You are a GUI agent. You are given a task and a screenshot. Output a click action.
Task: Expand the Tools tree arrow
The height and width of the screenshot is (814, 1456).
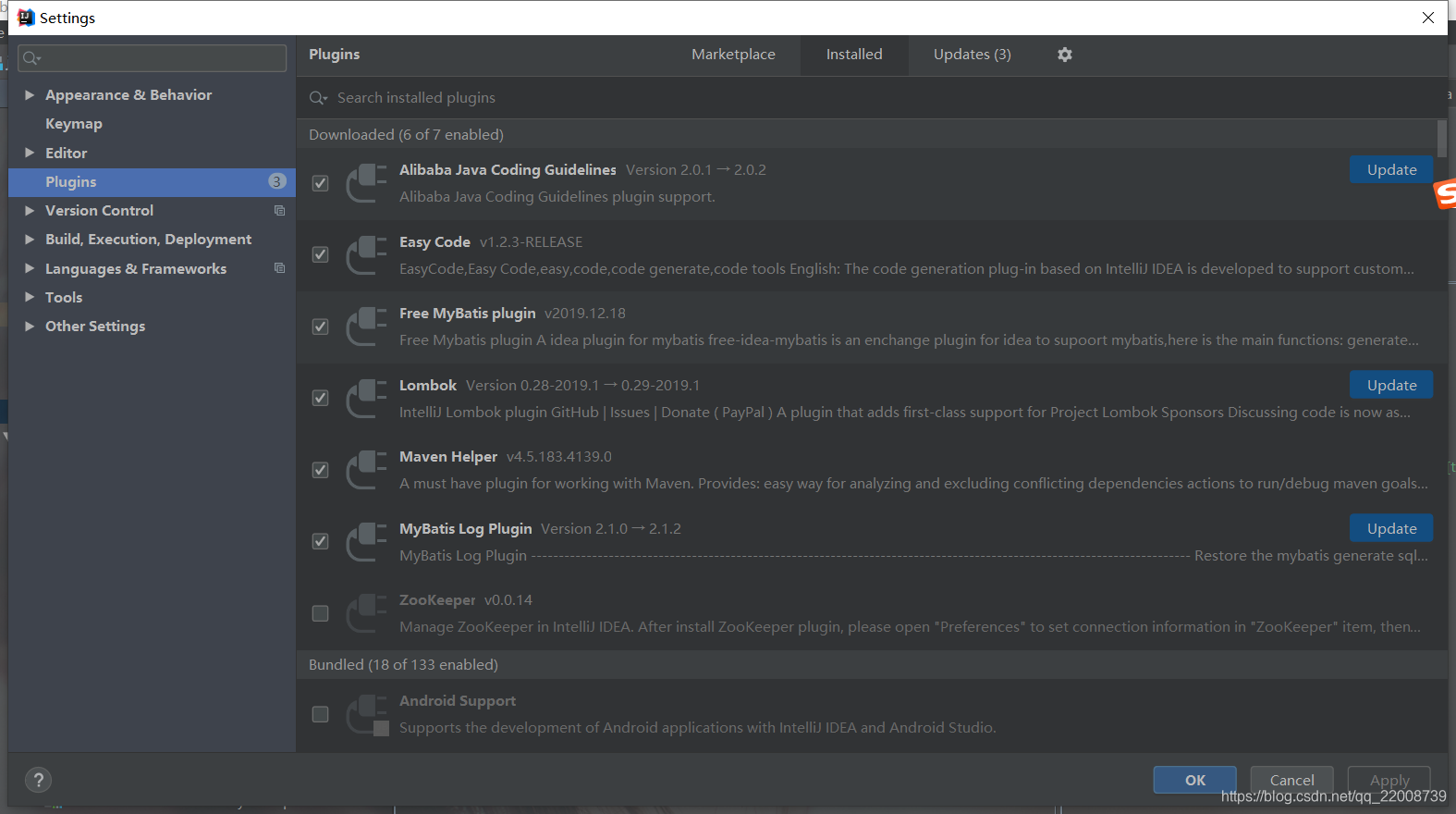pos(30,297)
